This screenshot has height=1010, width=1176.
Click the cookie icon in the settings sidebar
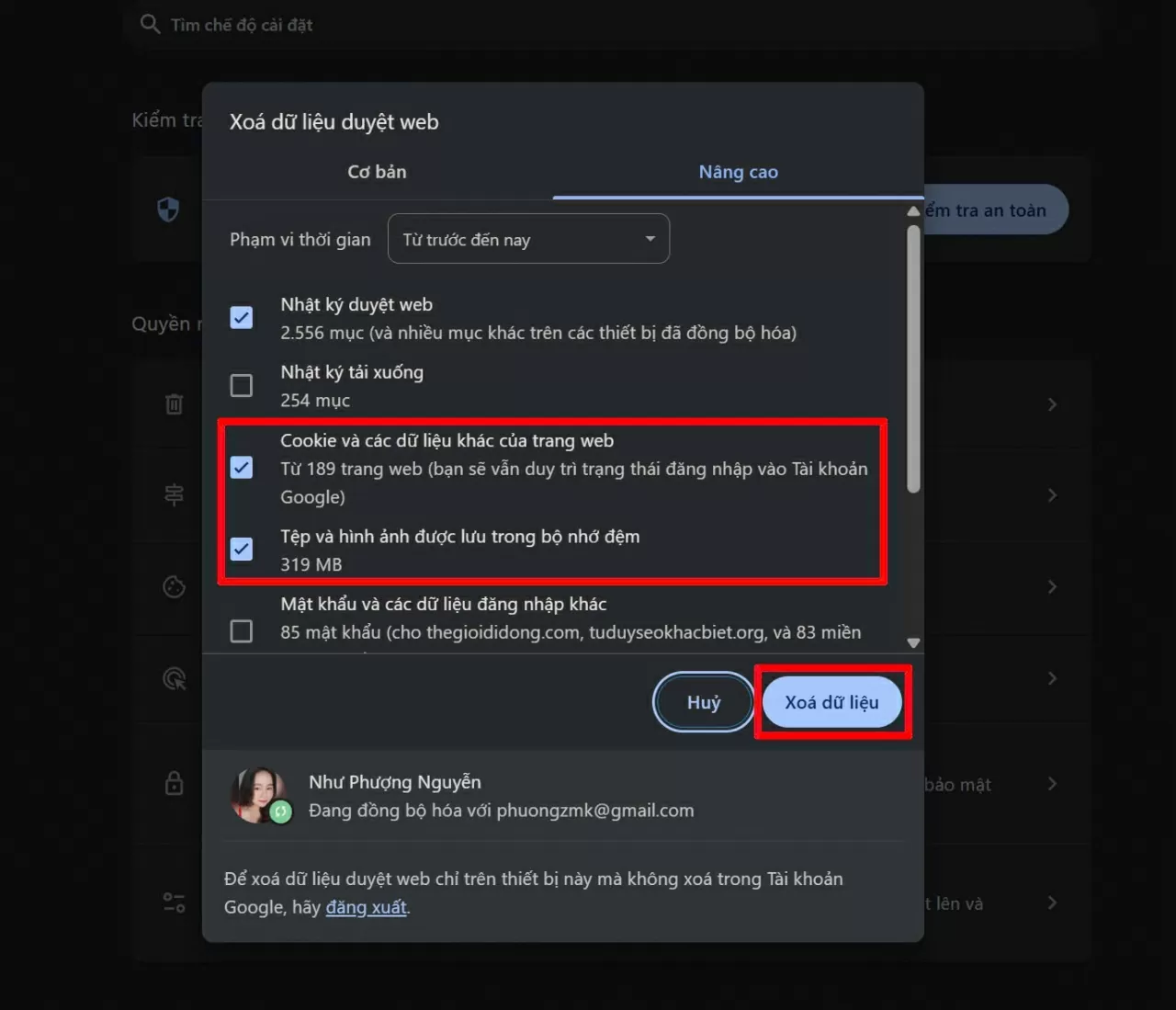click(174, 586)
